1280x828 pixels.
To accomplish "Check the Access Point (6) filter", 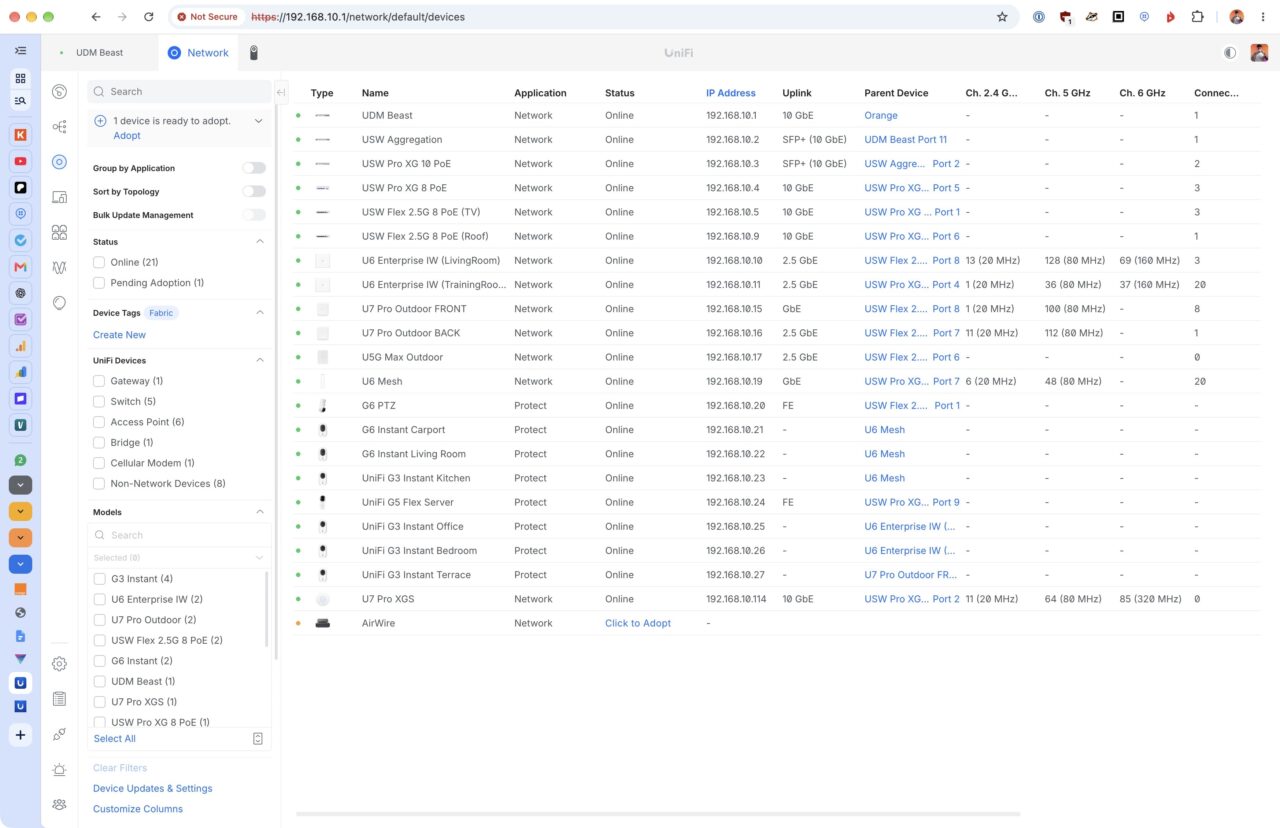I will [99, 422].
